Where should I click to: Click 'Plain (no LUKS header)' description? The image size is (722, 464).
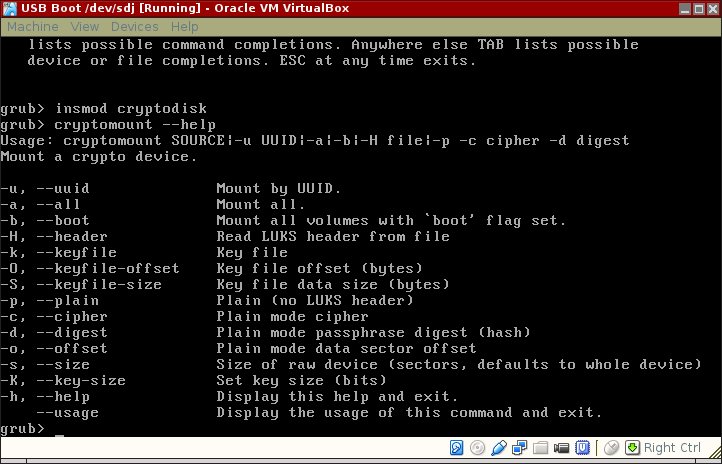tap(315, 301)
